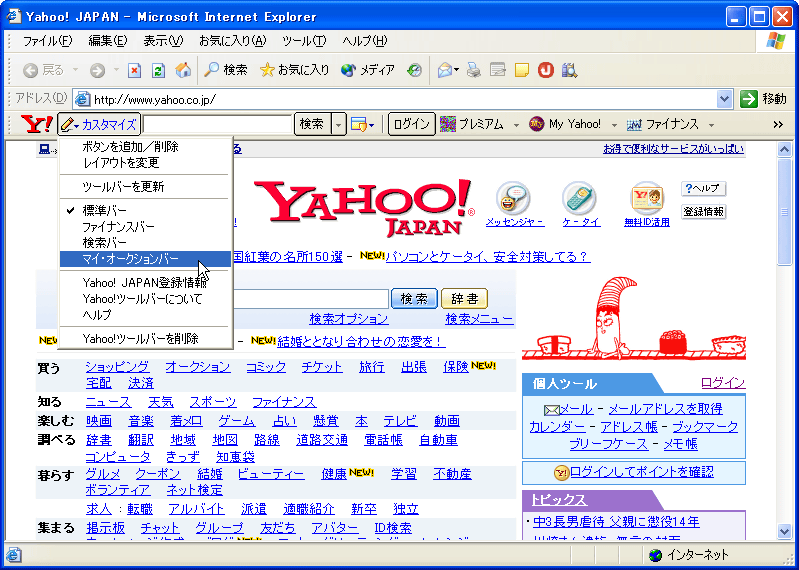Click the page scrollbar thumb
Screen dimensions: 799x570
click(784, 212)
